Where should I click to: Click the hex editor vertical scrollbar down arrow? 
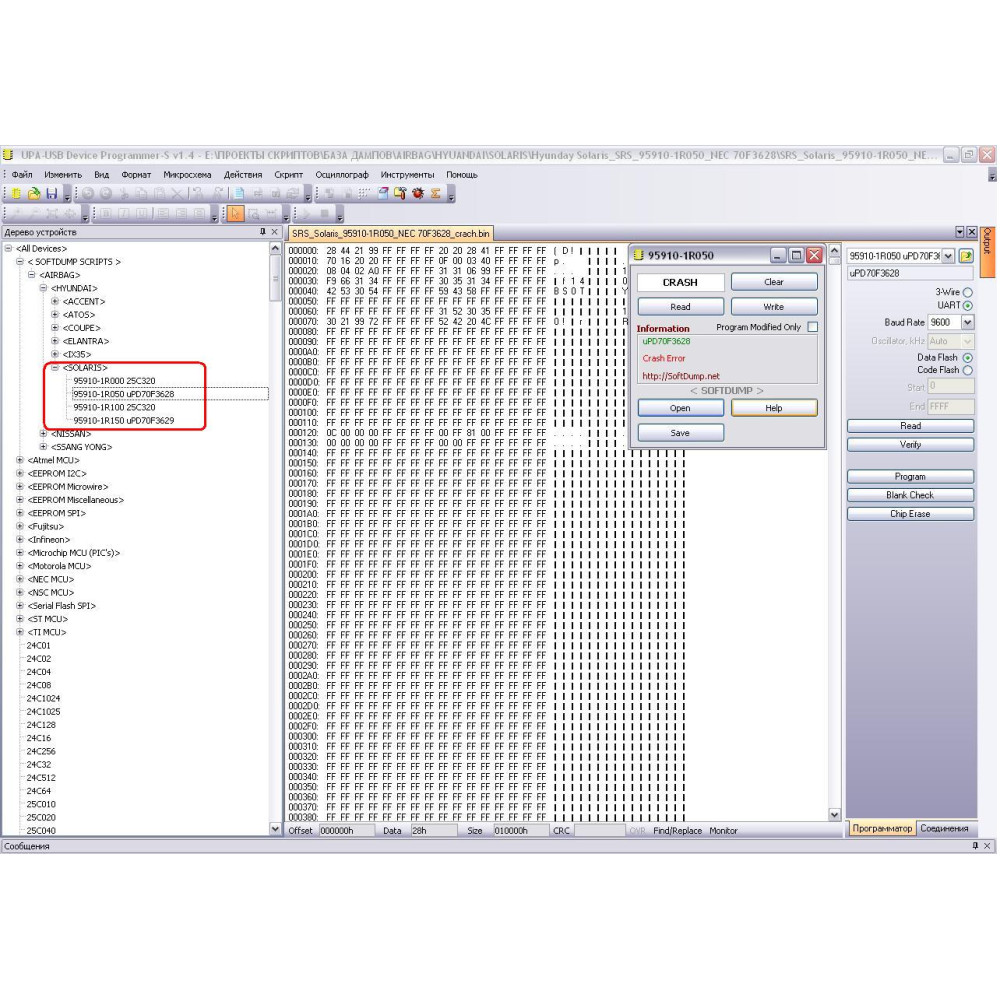click(834, 814)
